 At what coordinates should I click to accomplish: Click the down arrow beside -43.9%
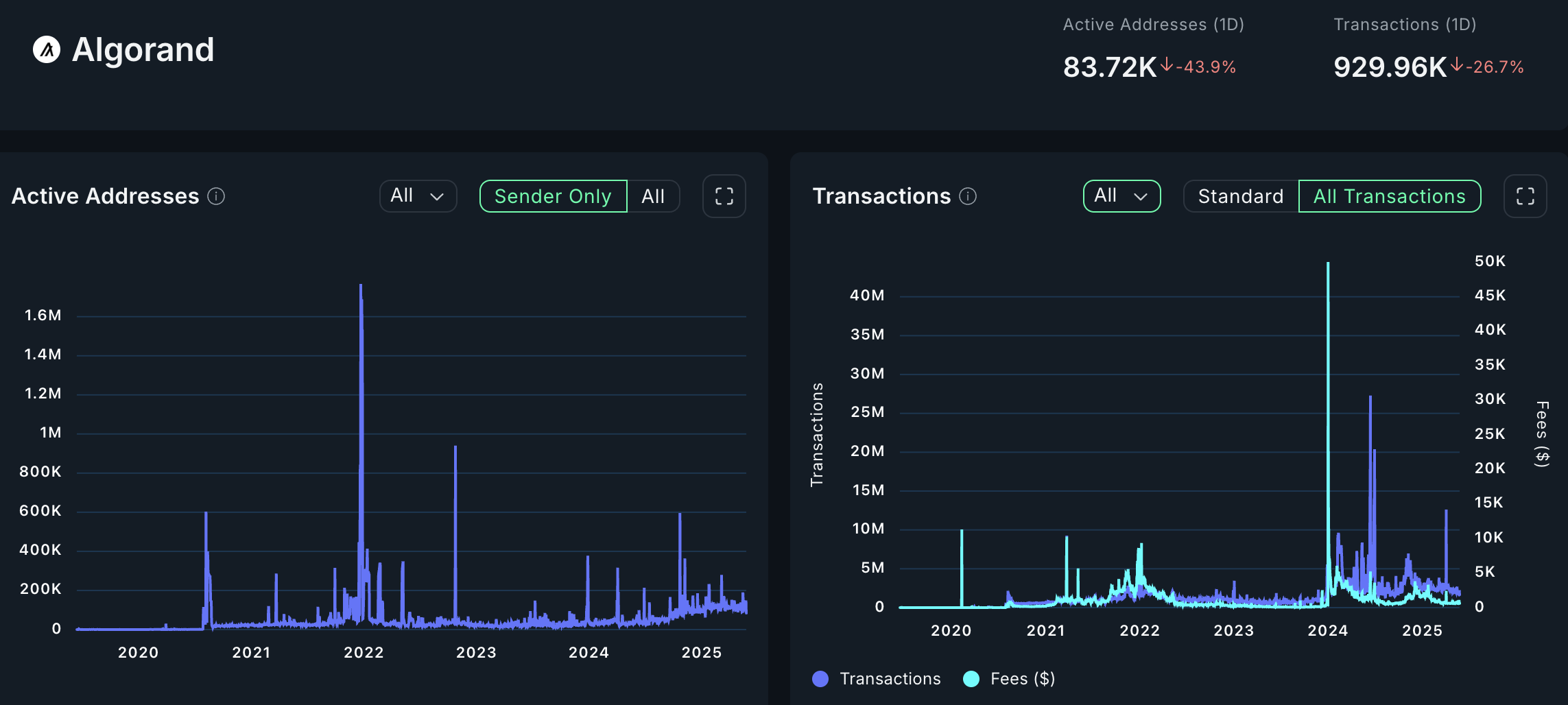(x=1166, y=65)
